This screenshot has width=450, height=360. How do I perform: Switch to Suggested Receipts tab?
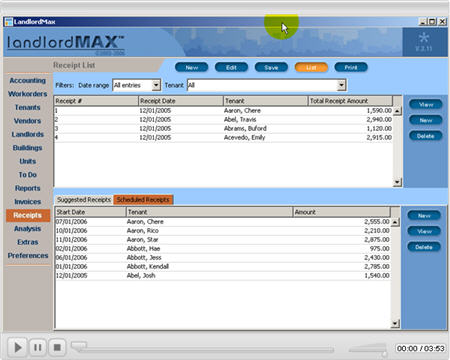pyautogui.click(x=84, y=200)
